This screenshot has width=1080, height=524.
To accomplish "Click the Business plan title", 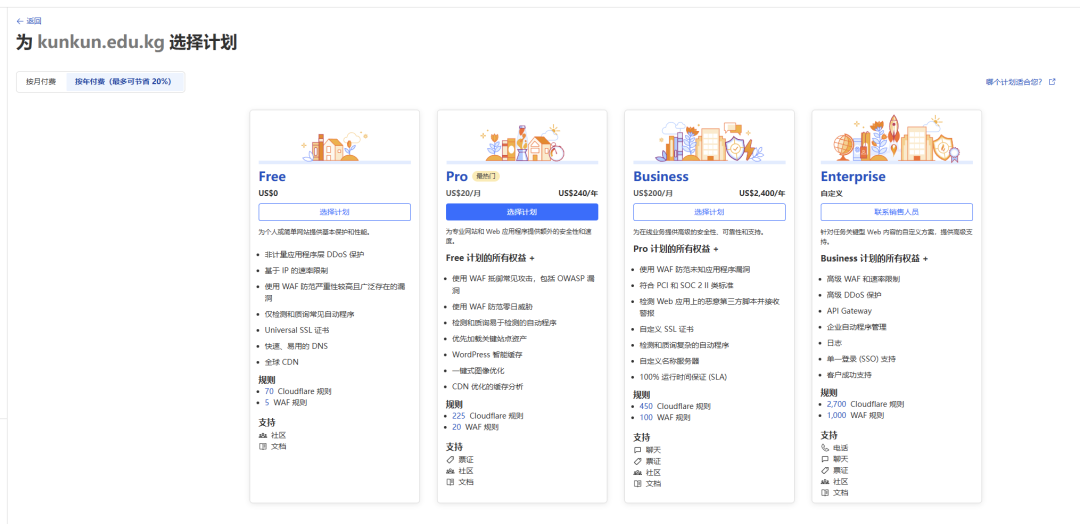I will click(x=661, y=176).
